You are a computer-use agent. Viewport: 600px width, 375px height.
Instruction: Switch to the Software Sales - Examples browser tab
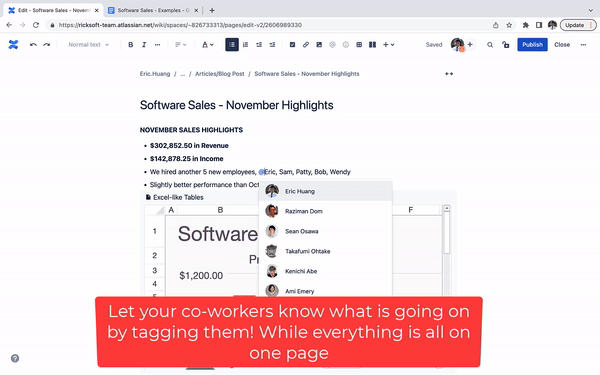153,10
